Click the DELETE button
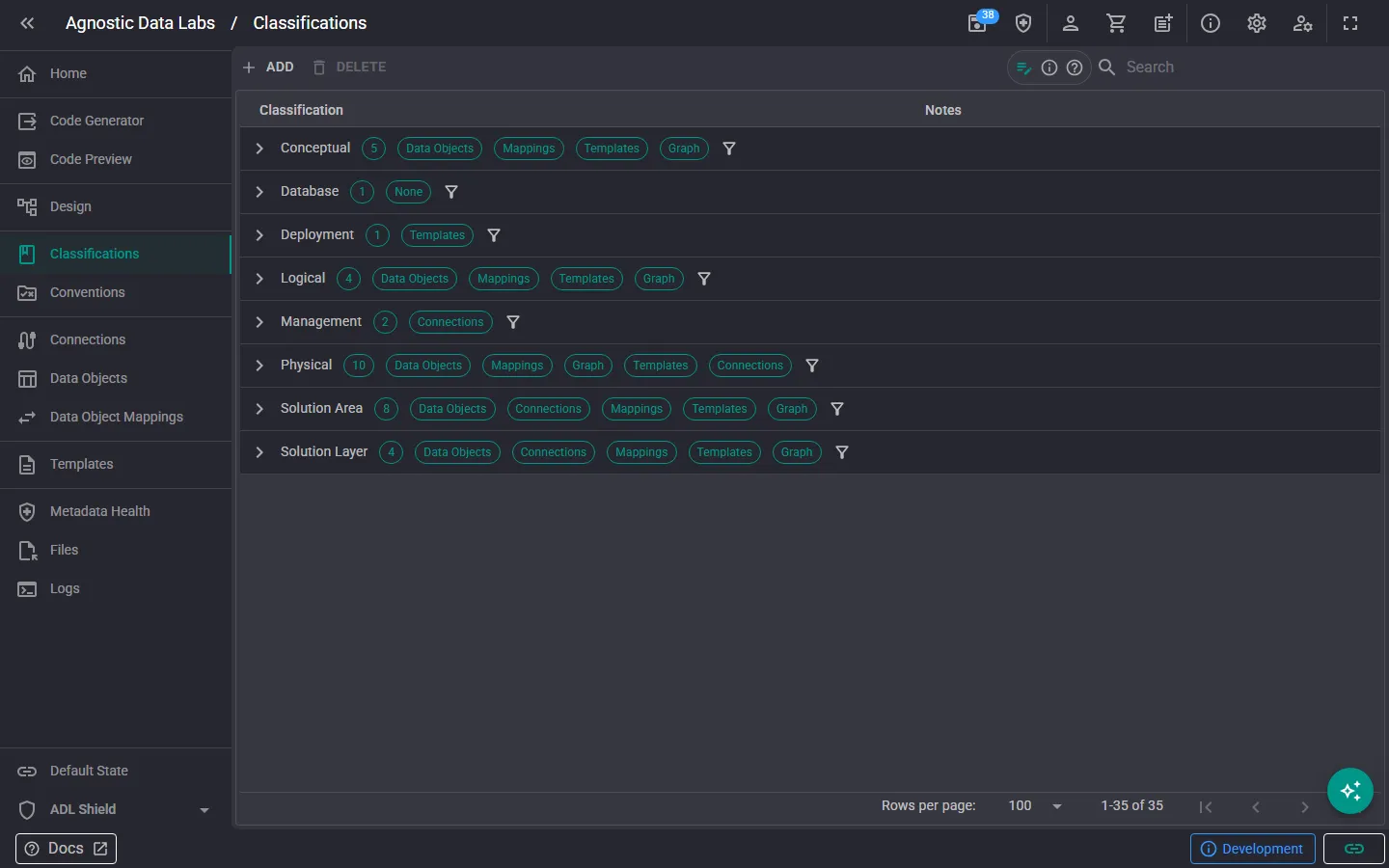The height and width of the screenshot is (868, 1389). (349, 68)
